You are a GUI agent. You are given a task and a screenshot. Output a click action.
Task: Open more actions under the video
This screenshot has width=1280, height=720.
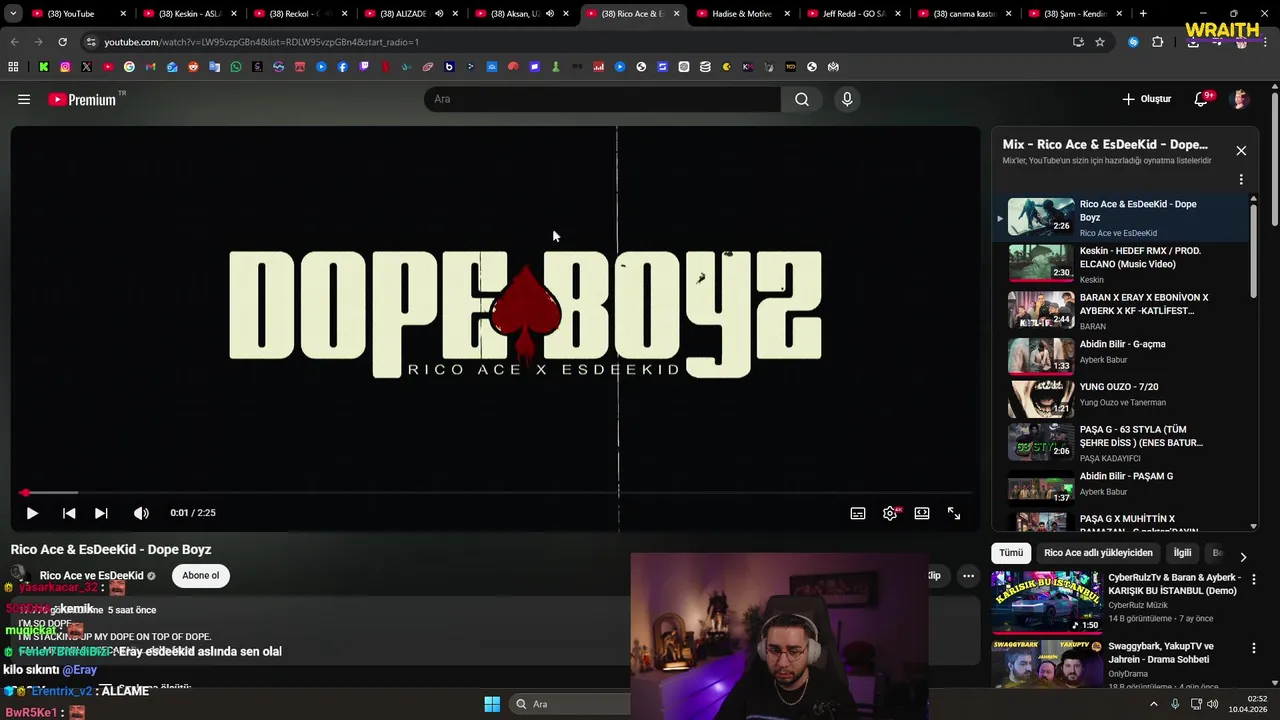click(968, 576)
